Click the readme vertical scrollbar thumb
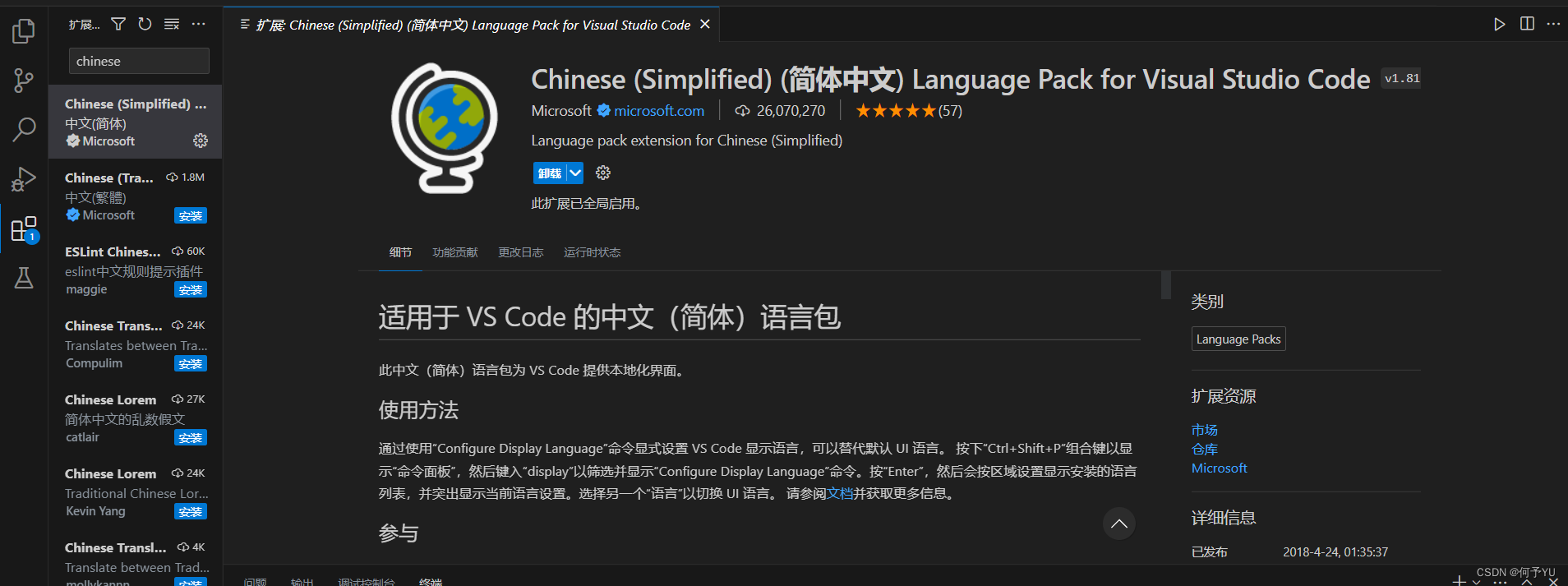 [x=1166, y=284]
